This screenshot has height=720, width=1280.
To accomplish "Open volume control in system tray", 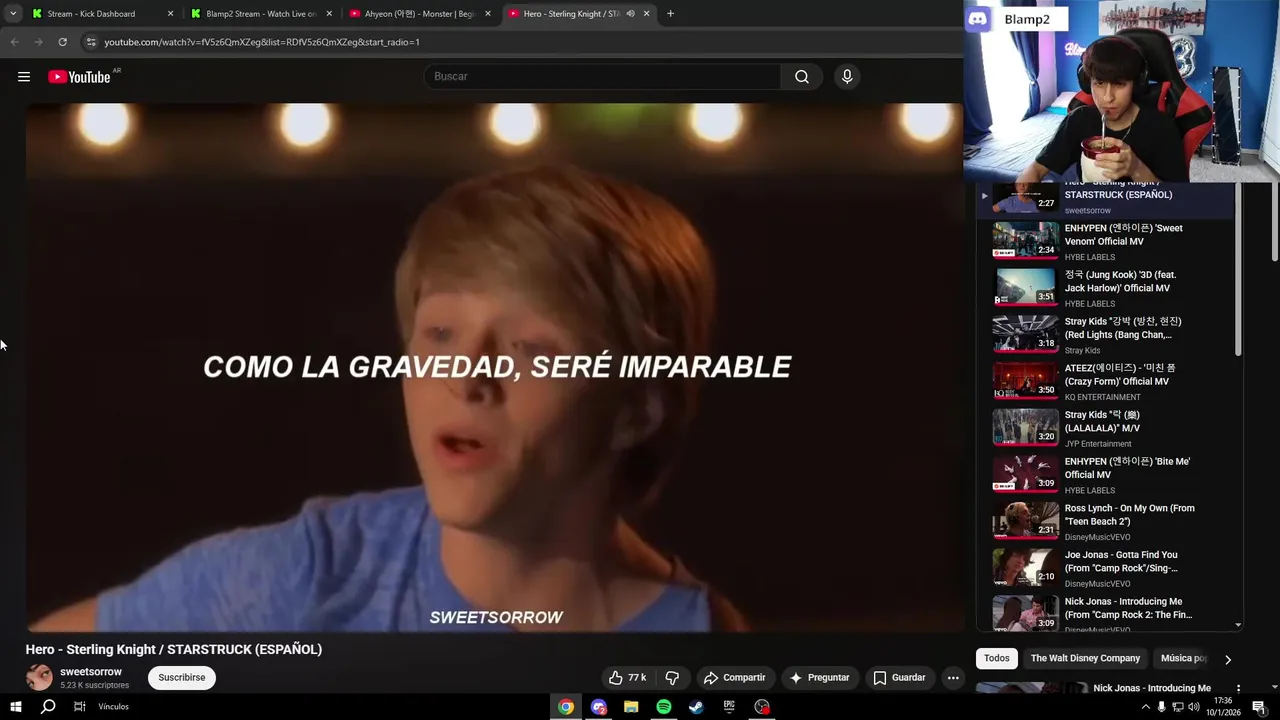I will [1193, 707].
